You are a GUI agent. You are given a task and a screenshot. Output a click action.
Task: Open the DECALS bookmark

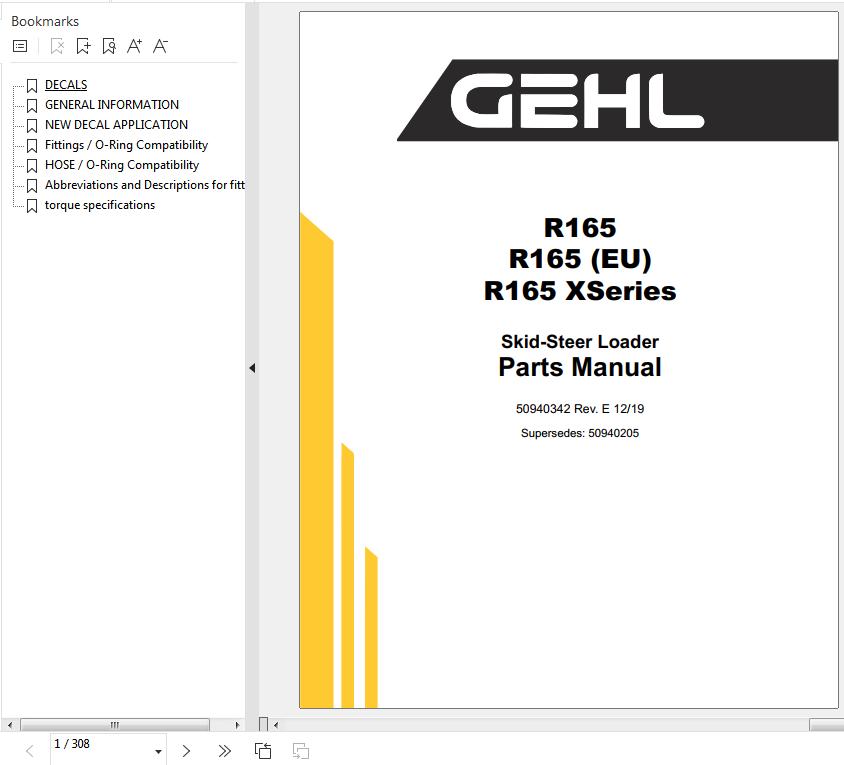[66, 85]
